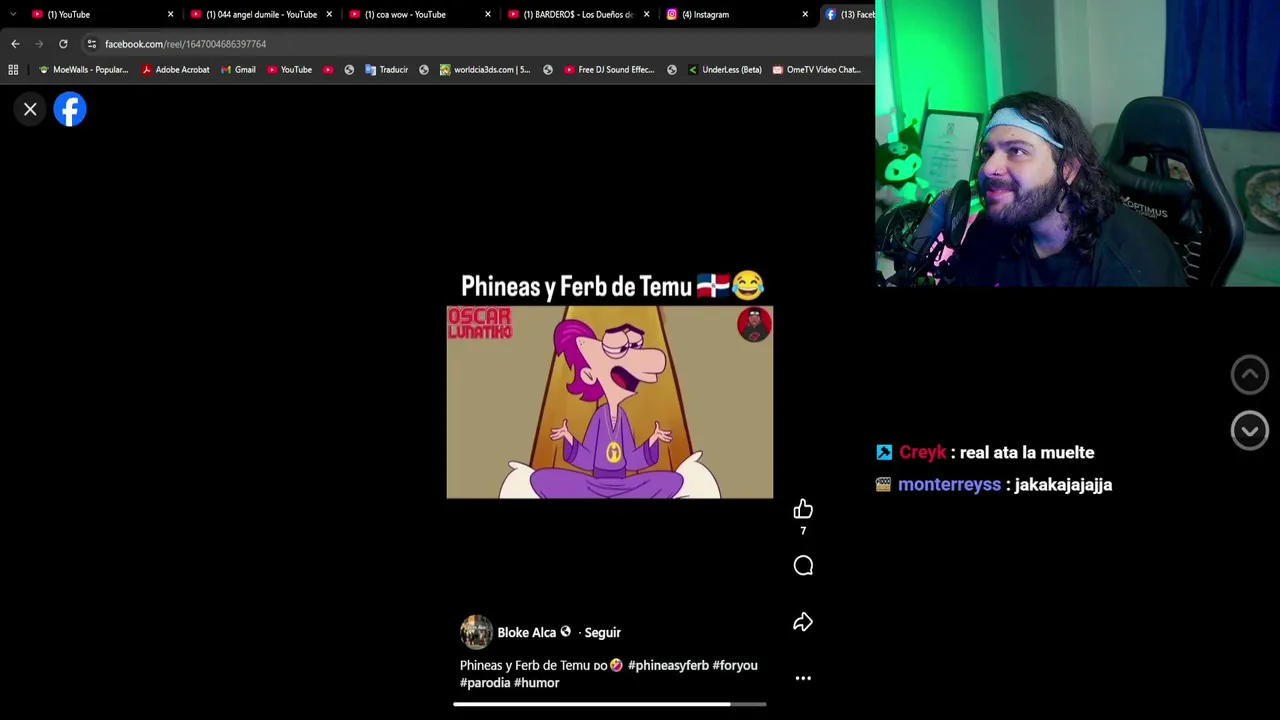This screenshot has height=720, width=1280.
Task: Like the reel with the thumbs-up icon
Action: click(x=803, y=510)
